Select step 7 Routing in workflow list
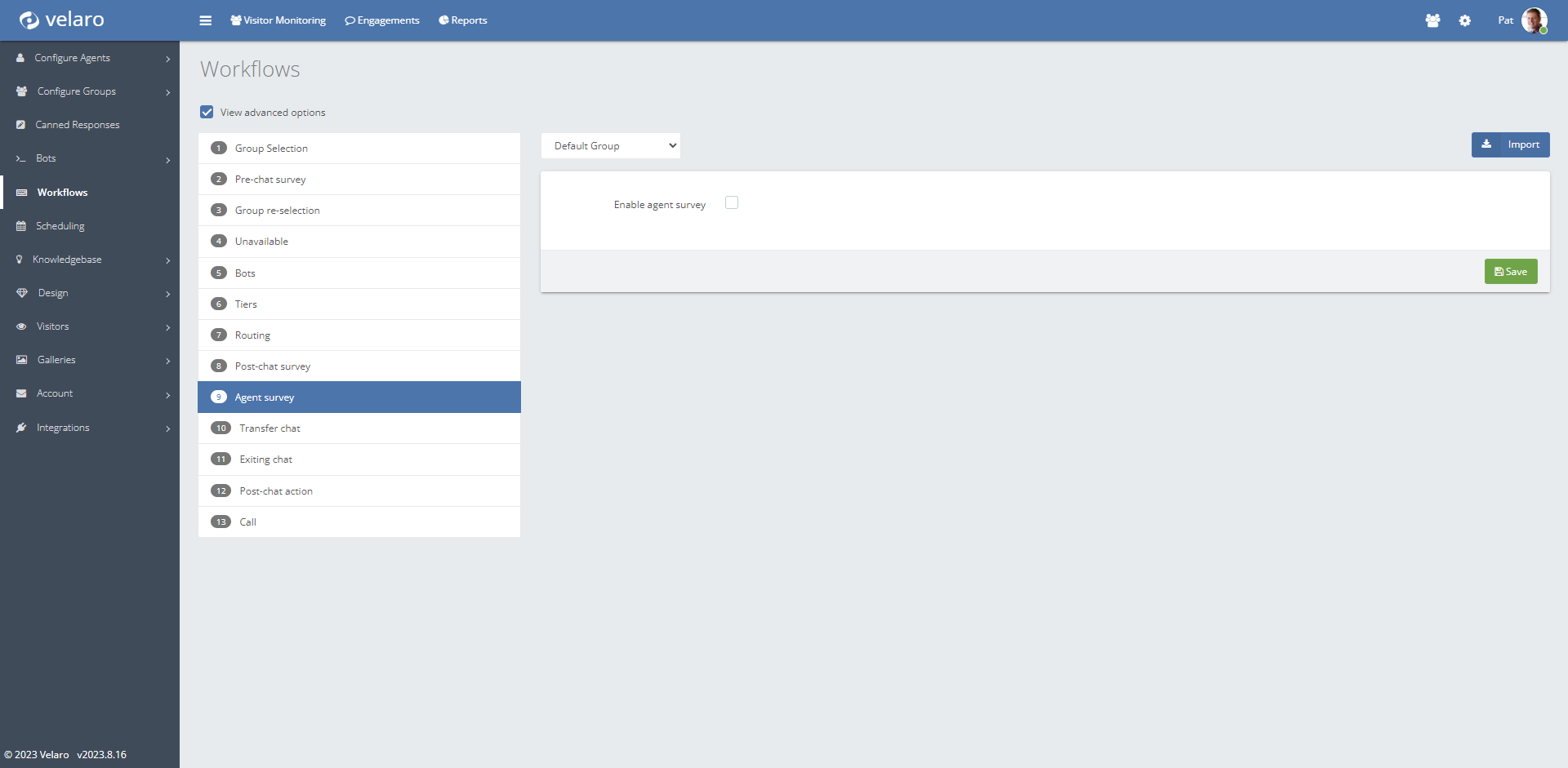 [x=252, y=335]
